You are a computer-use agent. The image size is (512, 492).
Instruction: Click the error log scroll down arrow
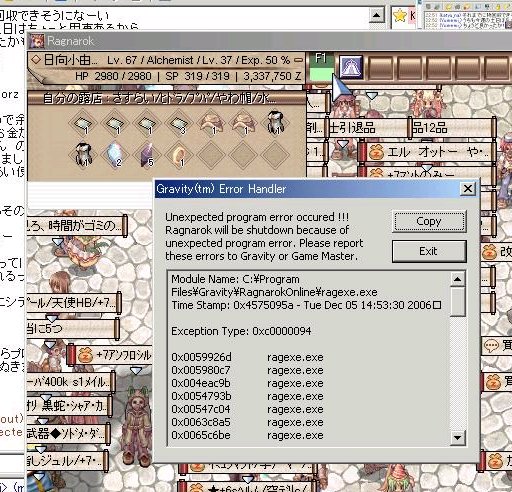(457, 437)
